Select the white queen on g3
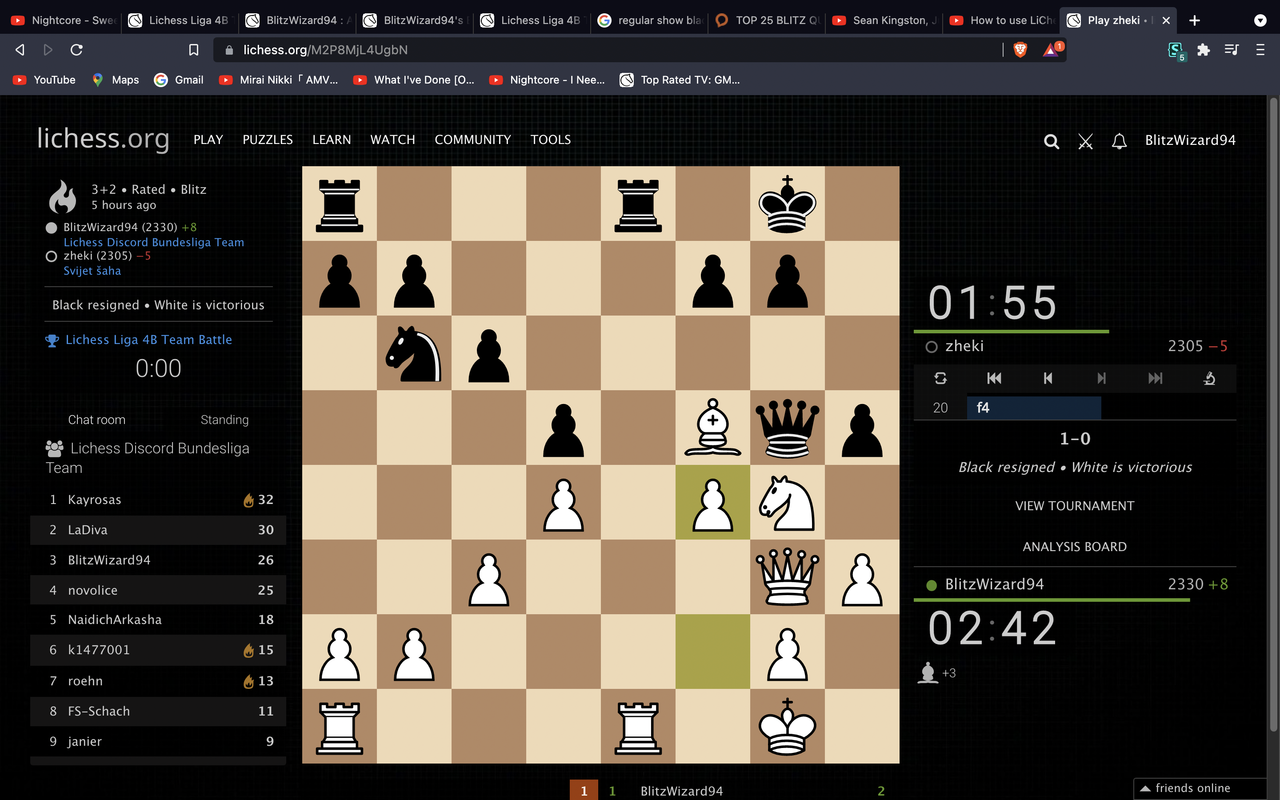This screenshot has height=800, width=1280. (787, 577)
